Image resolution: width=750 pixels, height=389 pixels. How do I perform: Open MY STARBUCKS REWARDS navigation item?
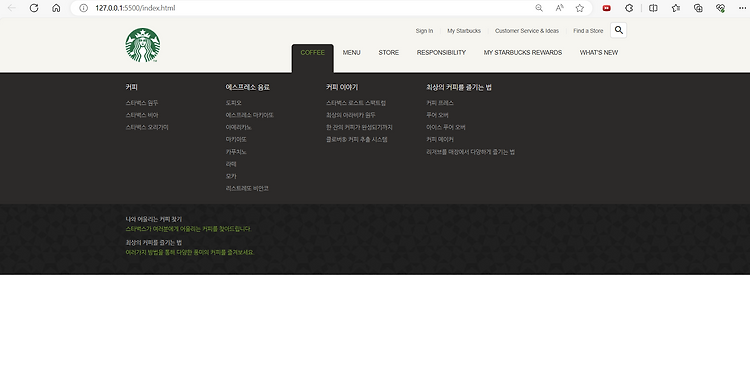[x=523, y=53]
